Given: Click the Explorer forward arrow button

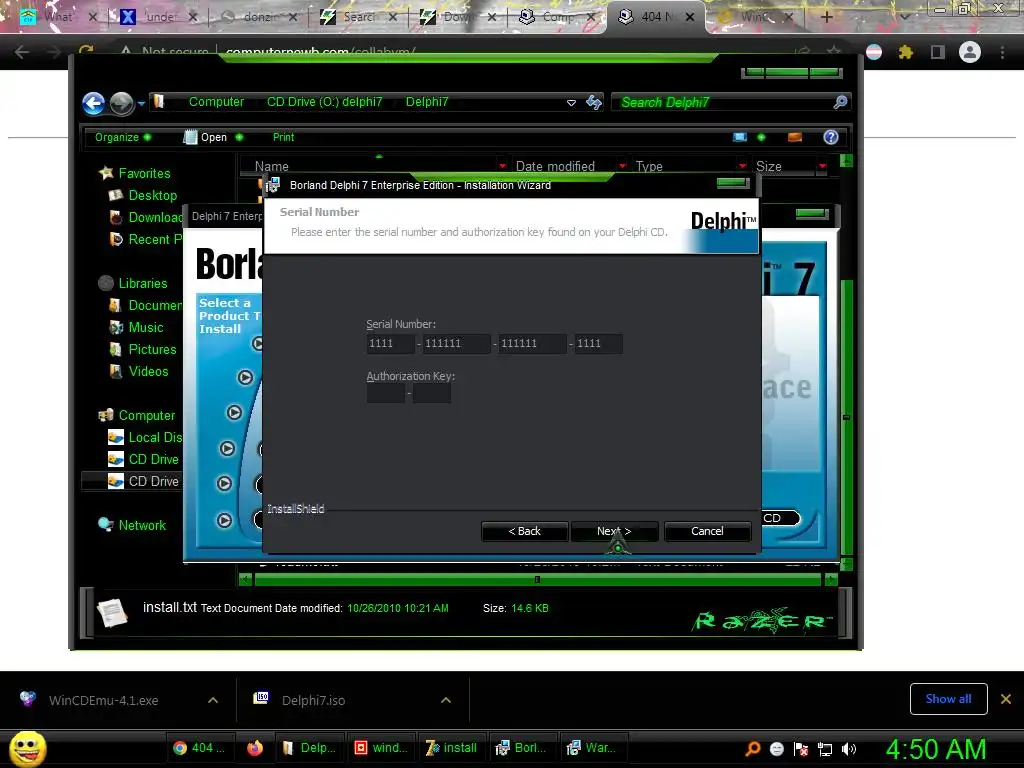Looking at the screenshot, I should point(121,103).
